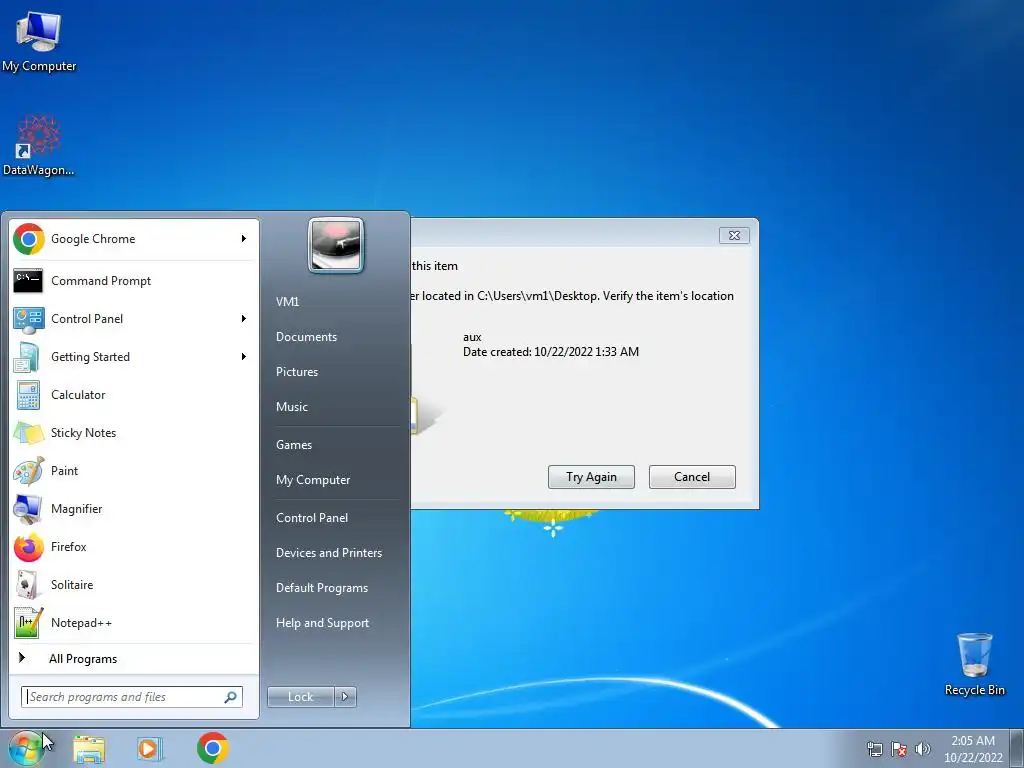Viewport: 1024px width, 768px height.
Task: Open Getting Started entry icon
Action: (x=29, y=357)
